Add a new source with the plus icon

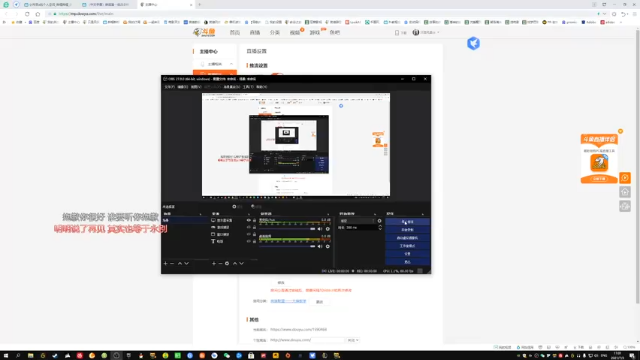pos(213,264)
